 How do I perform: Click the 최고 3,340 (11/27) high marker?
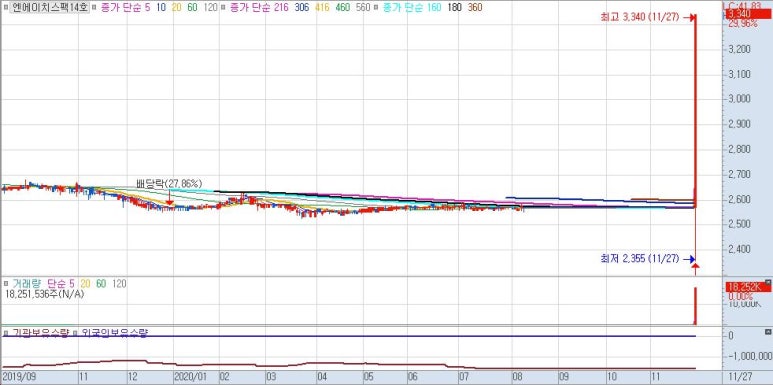tap(639, 17)
